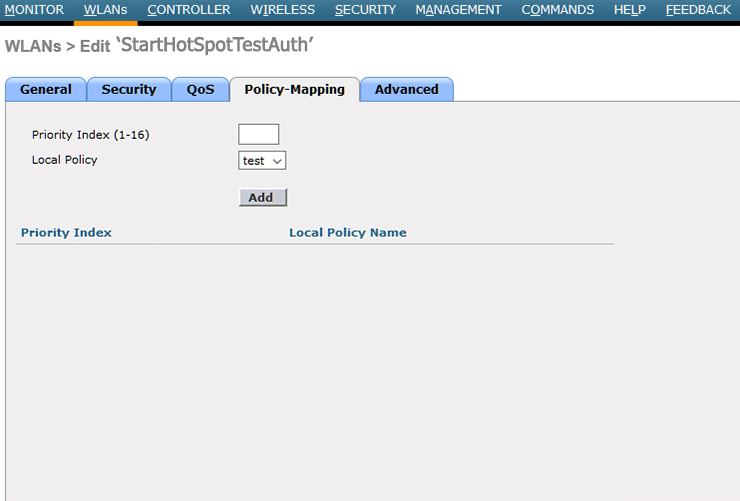Open the MONITOR menu
The height and width of the screenshot is (501, 740).
click(34, 10)
